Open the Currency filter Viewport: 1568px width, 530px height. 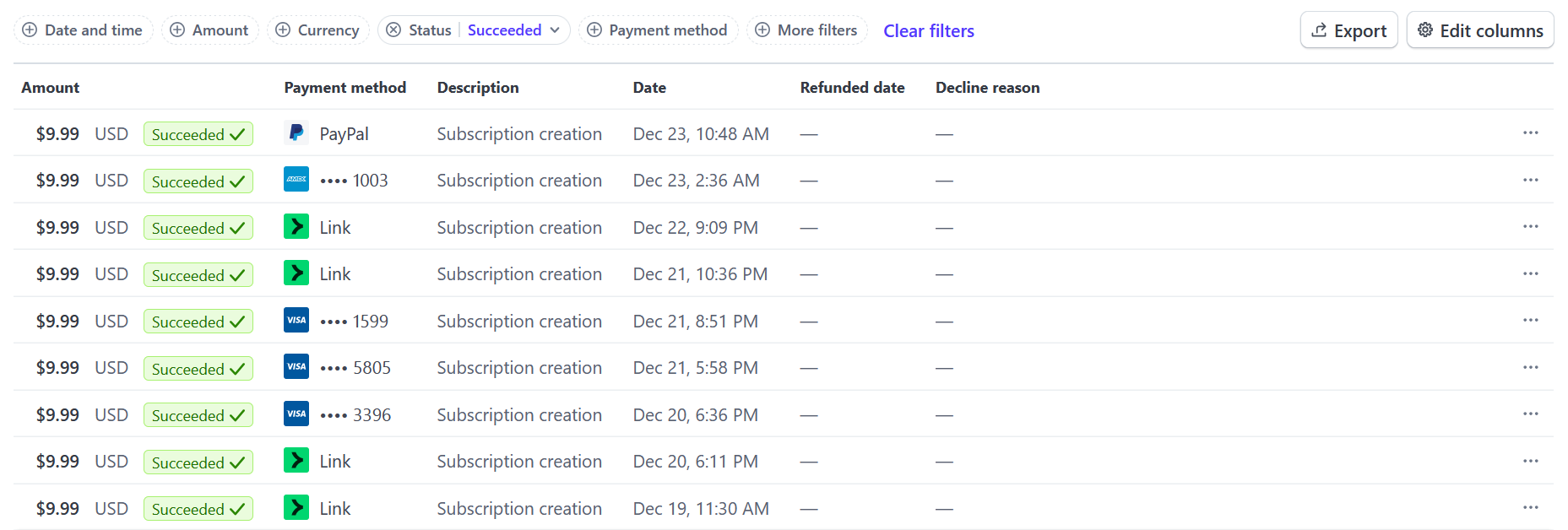pyautogui.click(x=317, y=30)
